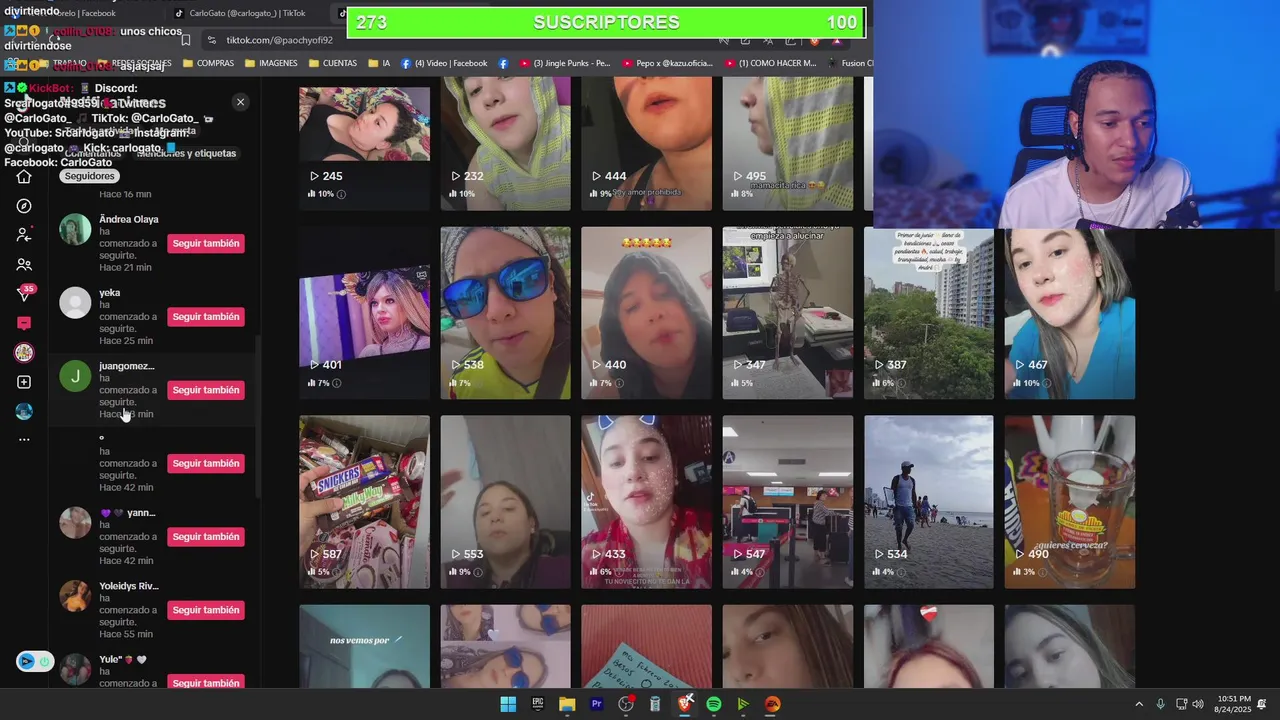This screenshot has height=720, width=1280.
Task: Follow back juangomez
Action: (206, 390)
